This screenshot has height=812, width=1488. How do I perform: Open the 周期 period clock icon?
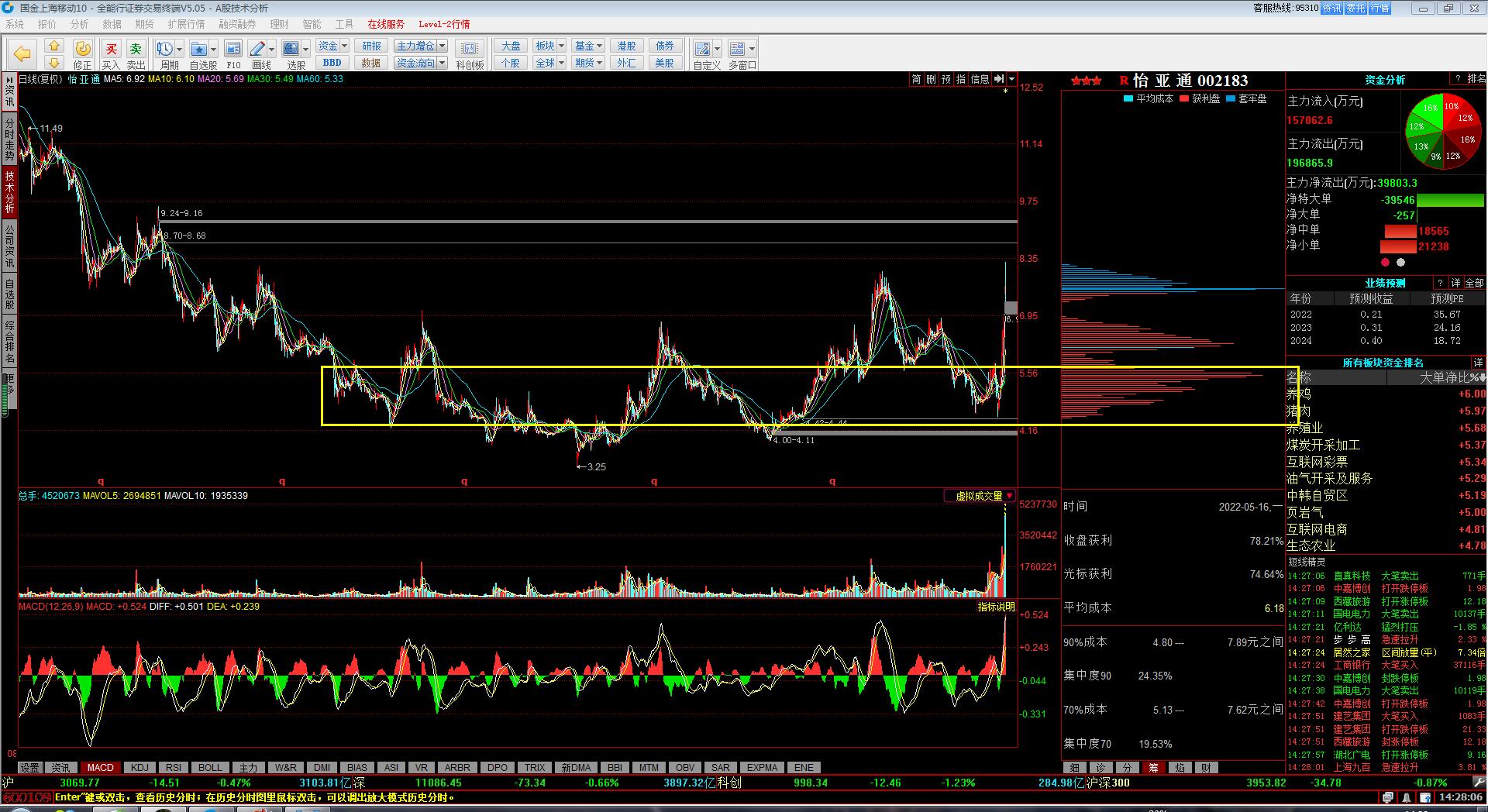click(165, 50)
